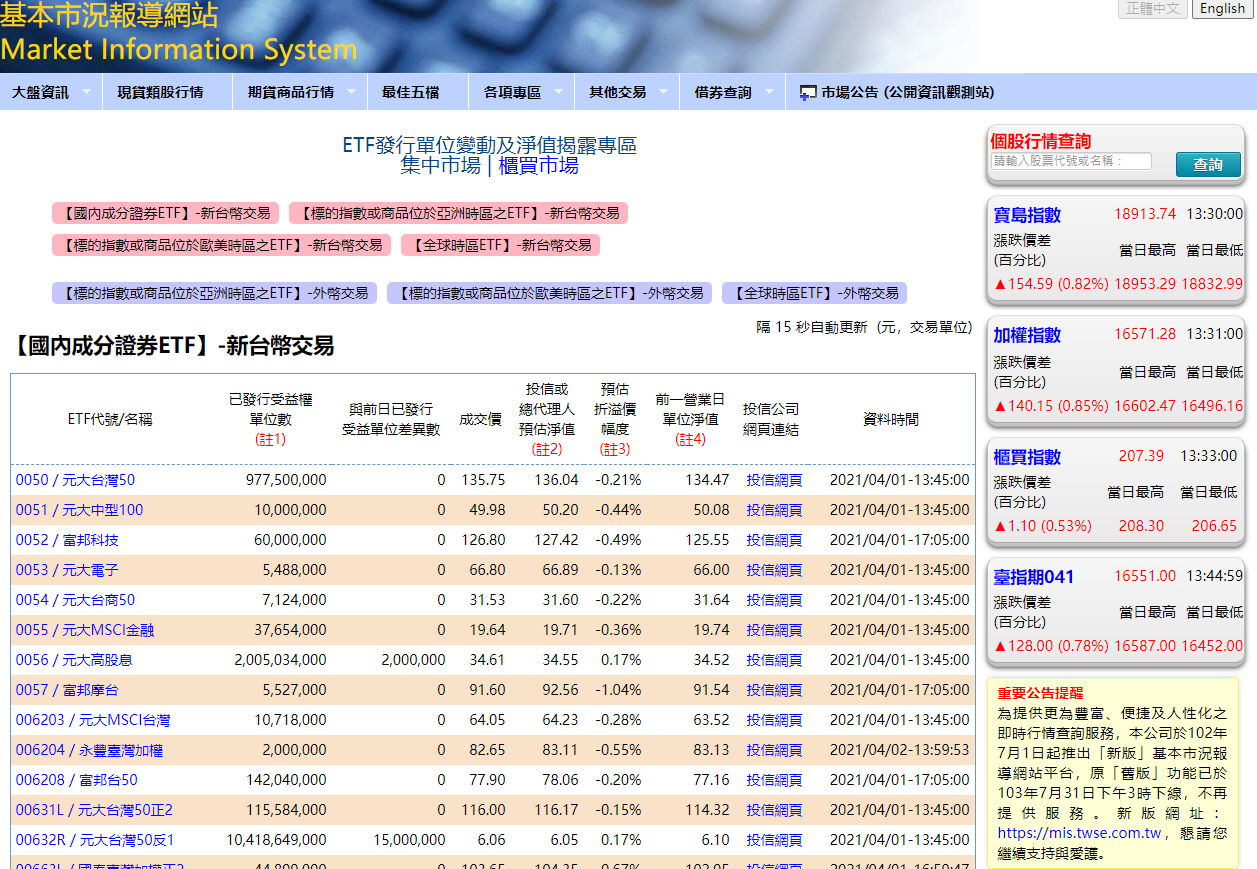Open the 櫃買指數 index link
The width and height of the screenshot is (1257, 869).
click(1027, 457)
